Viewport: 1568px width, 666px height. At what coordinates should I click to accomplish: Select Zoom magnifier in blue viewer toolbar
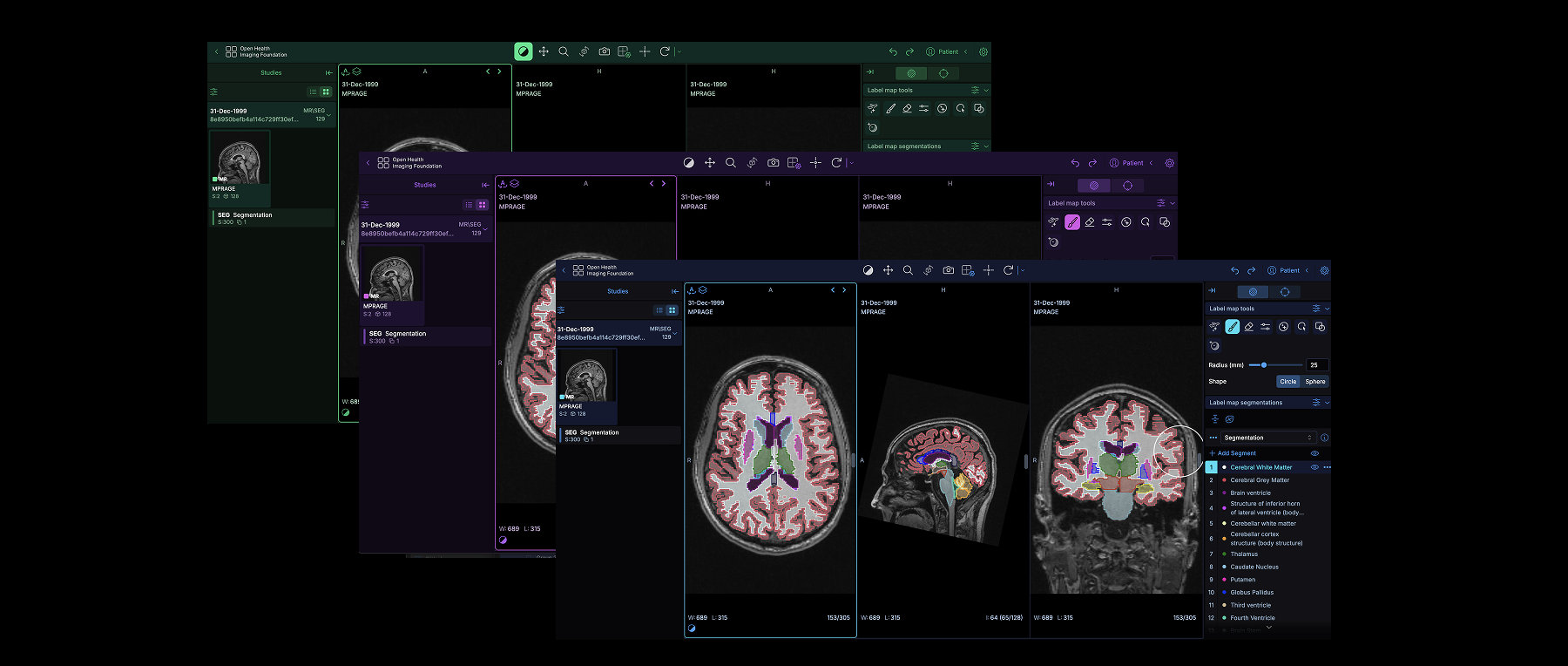pyautogui.click(x=908, y=270)
